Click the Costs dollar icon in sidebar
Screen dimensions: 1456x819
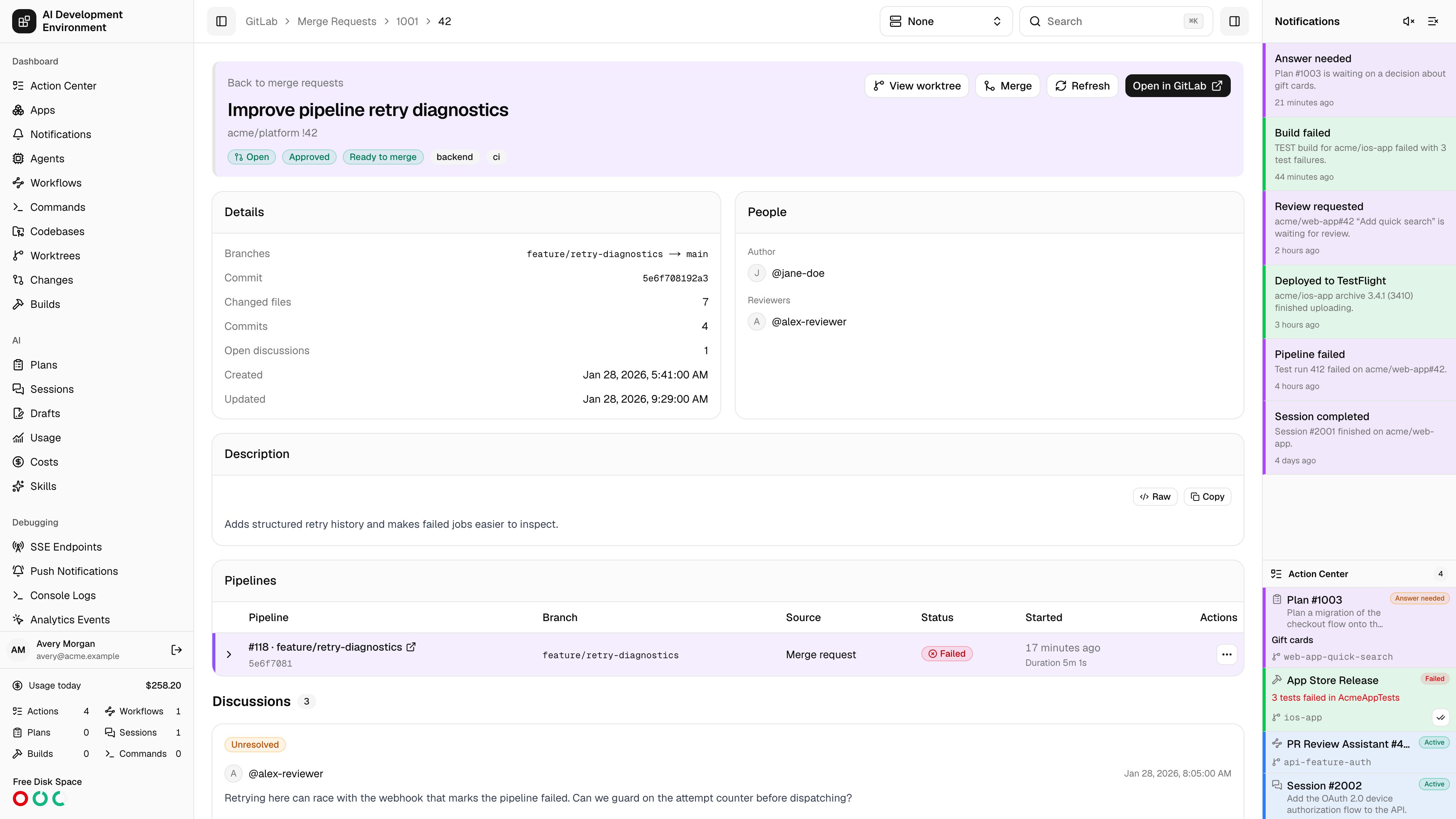point(18,462)
